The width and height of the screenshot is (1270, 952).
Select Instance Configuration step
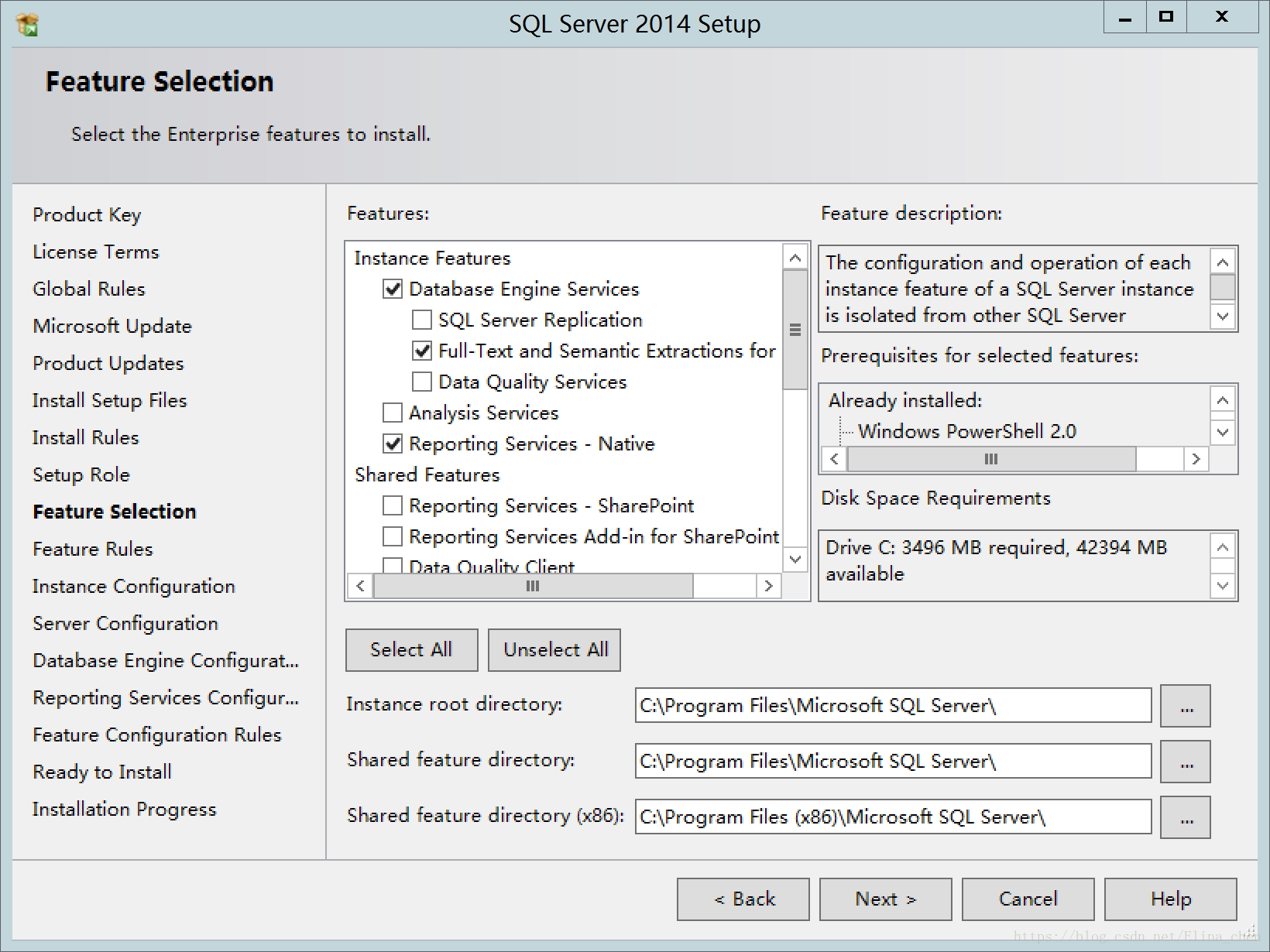click(x=134, y=587)
